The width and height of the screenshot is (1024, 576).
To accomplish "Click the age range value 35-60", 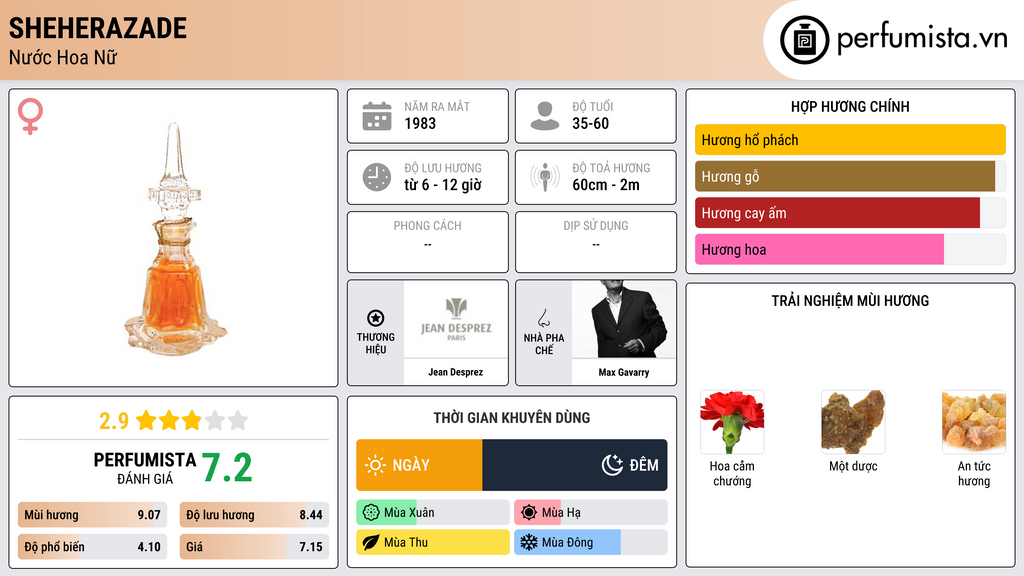I will [x=590, y=123].
